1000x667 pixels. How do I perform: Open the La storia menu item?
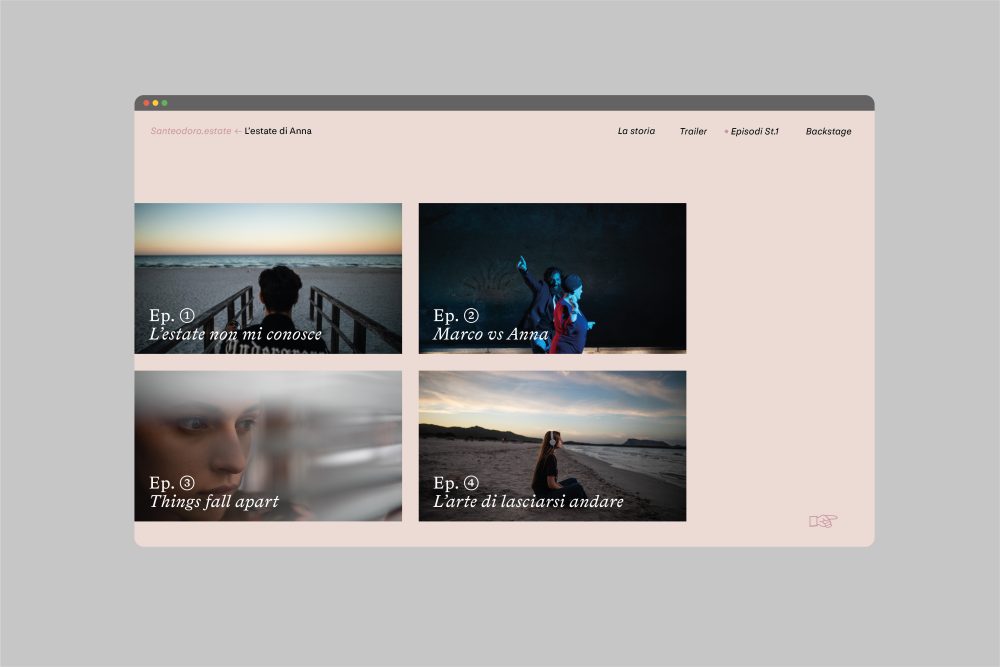point(636,131)
